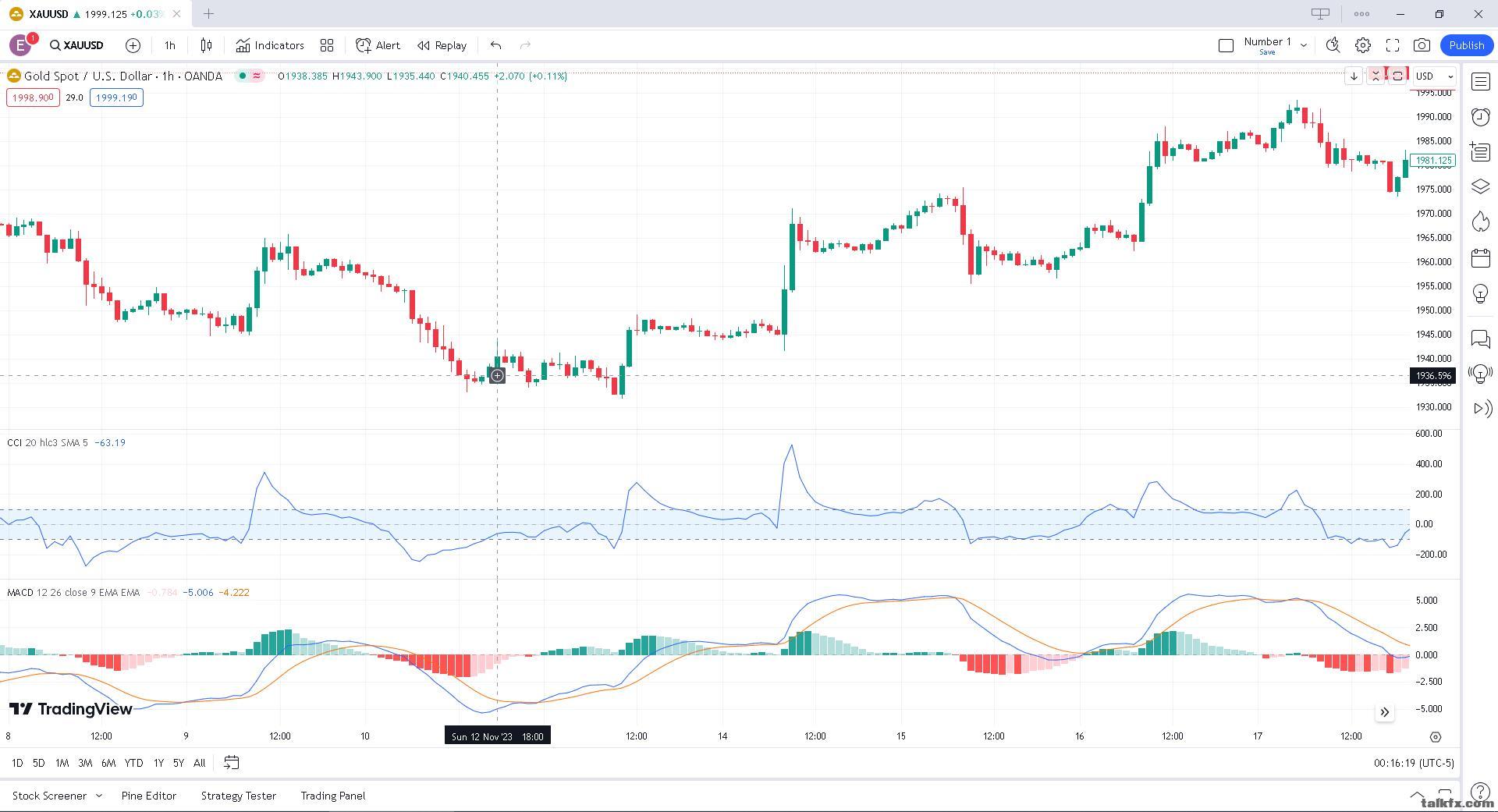Click the Save link under Number 1

1267,52
